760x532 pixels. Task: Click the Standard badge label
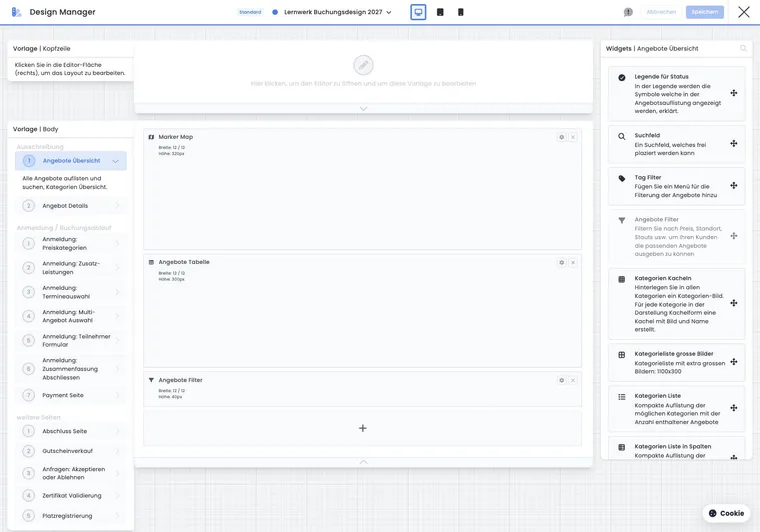pyautogui.click(x=250, y=12)
